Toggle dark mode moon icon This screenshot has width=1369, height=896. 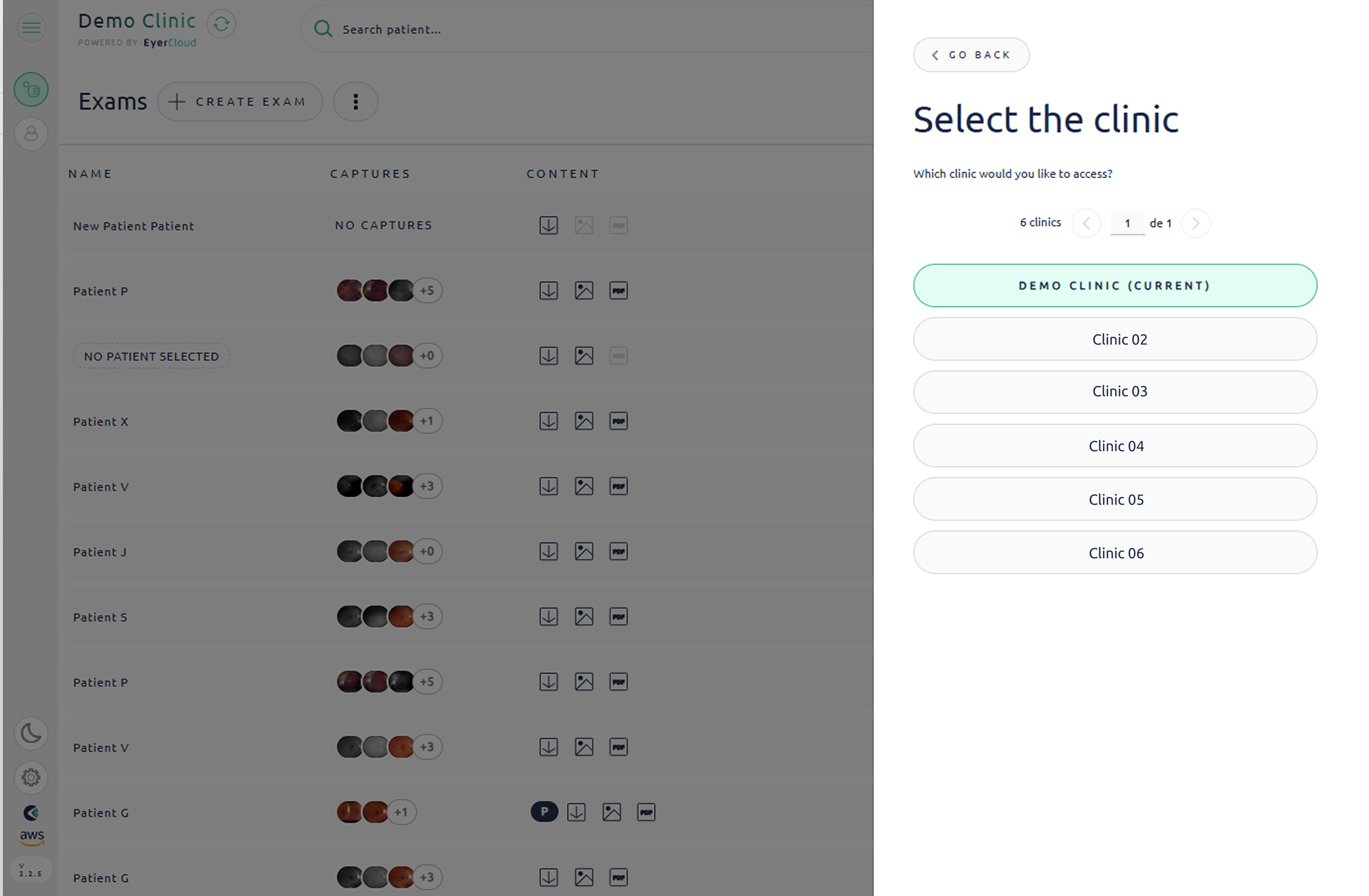pyautogui.click(x=31, y=734)
